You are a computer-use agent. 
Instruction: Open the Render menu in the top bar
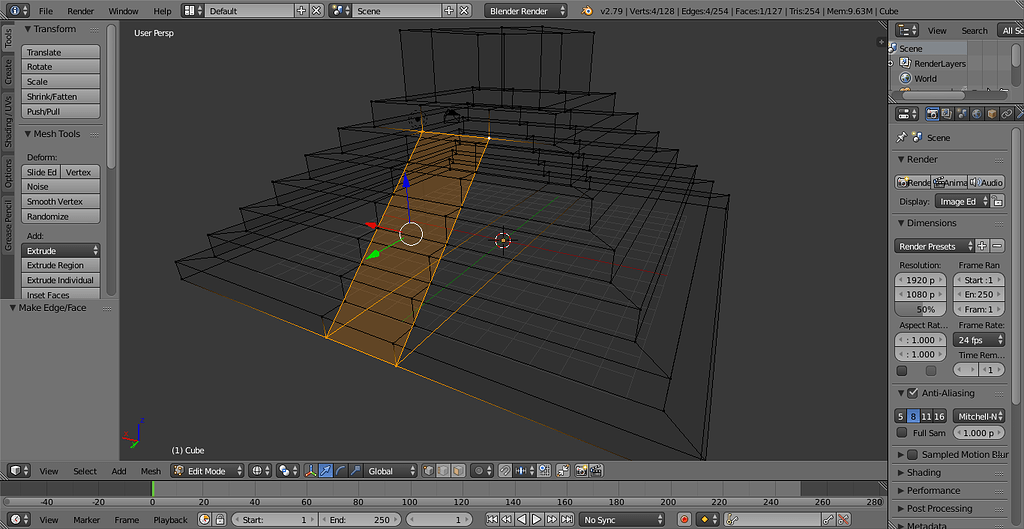(x=81, y=10)
